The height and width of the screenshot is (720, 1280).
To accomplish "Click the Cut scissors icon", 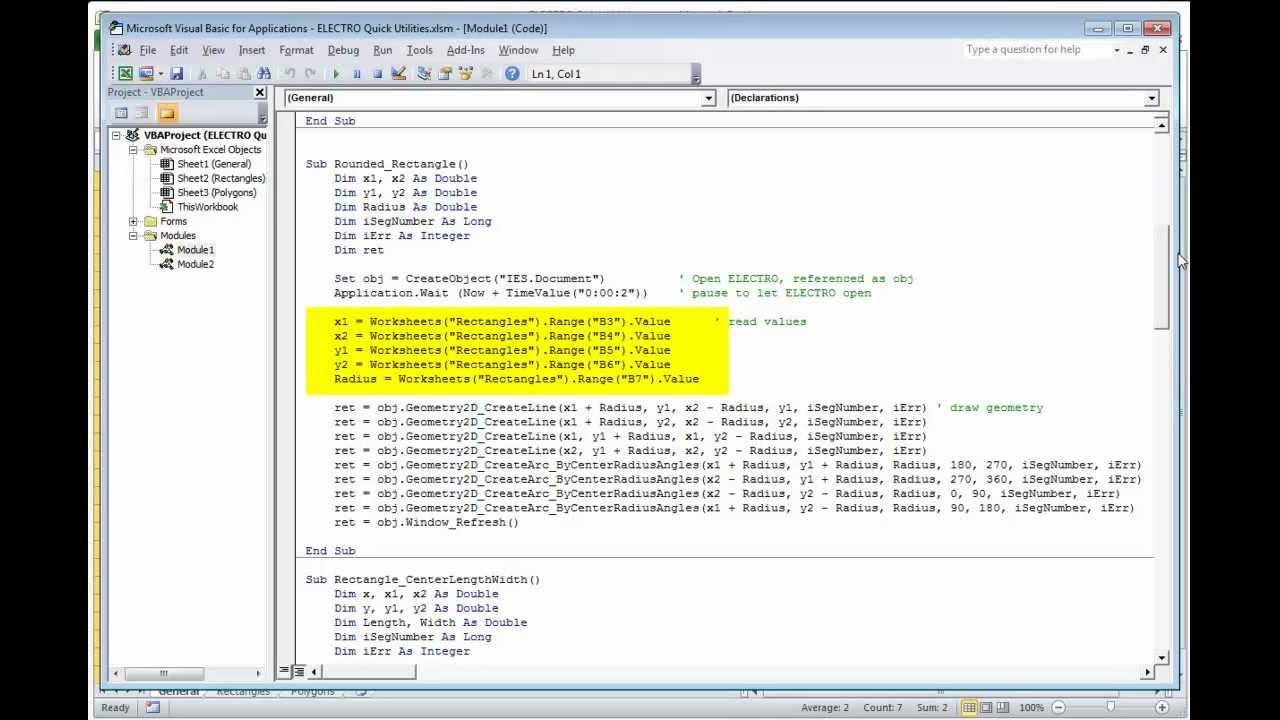I will pos(203,73).
